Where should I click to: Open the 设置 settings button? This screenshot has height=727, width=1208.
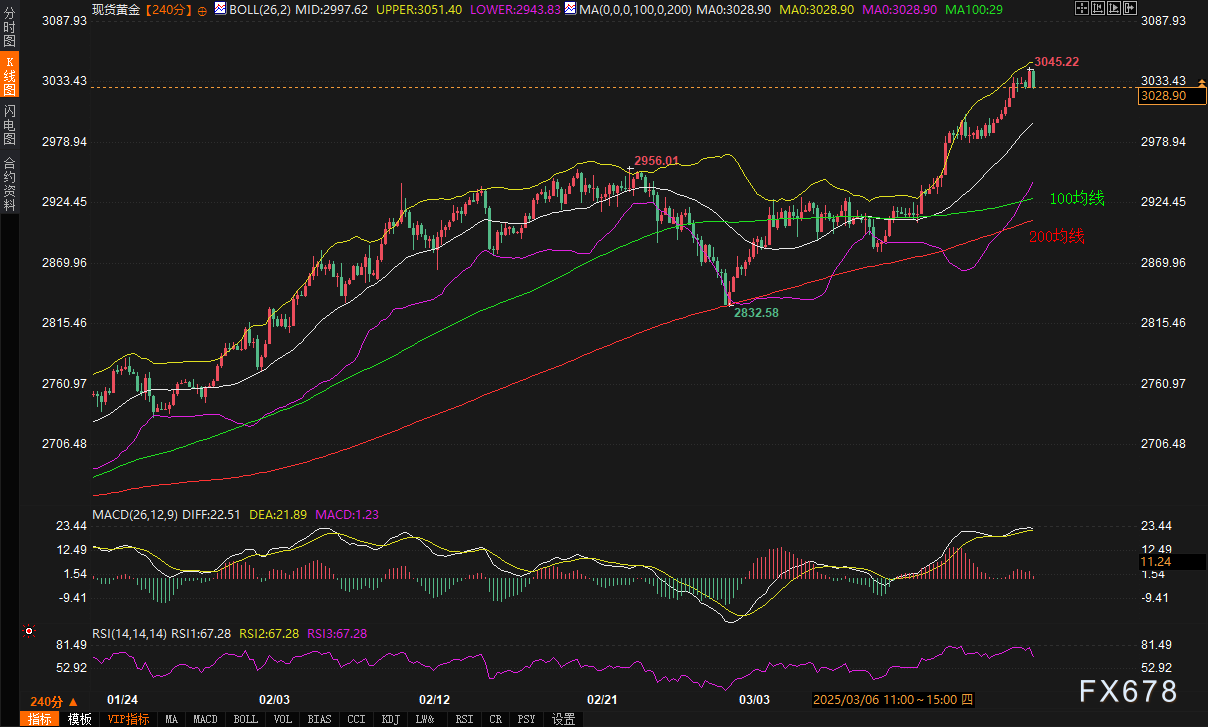(x=564, y=719)
